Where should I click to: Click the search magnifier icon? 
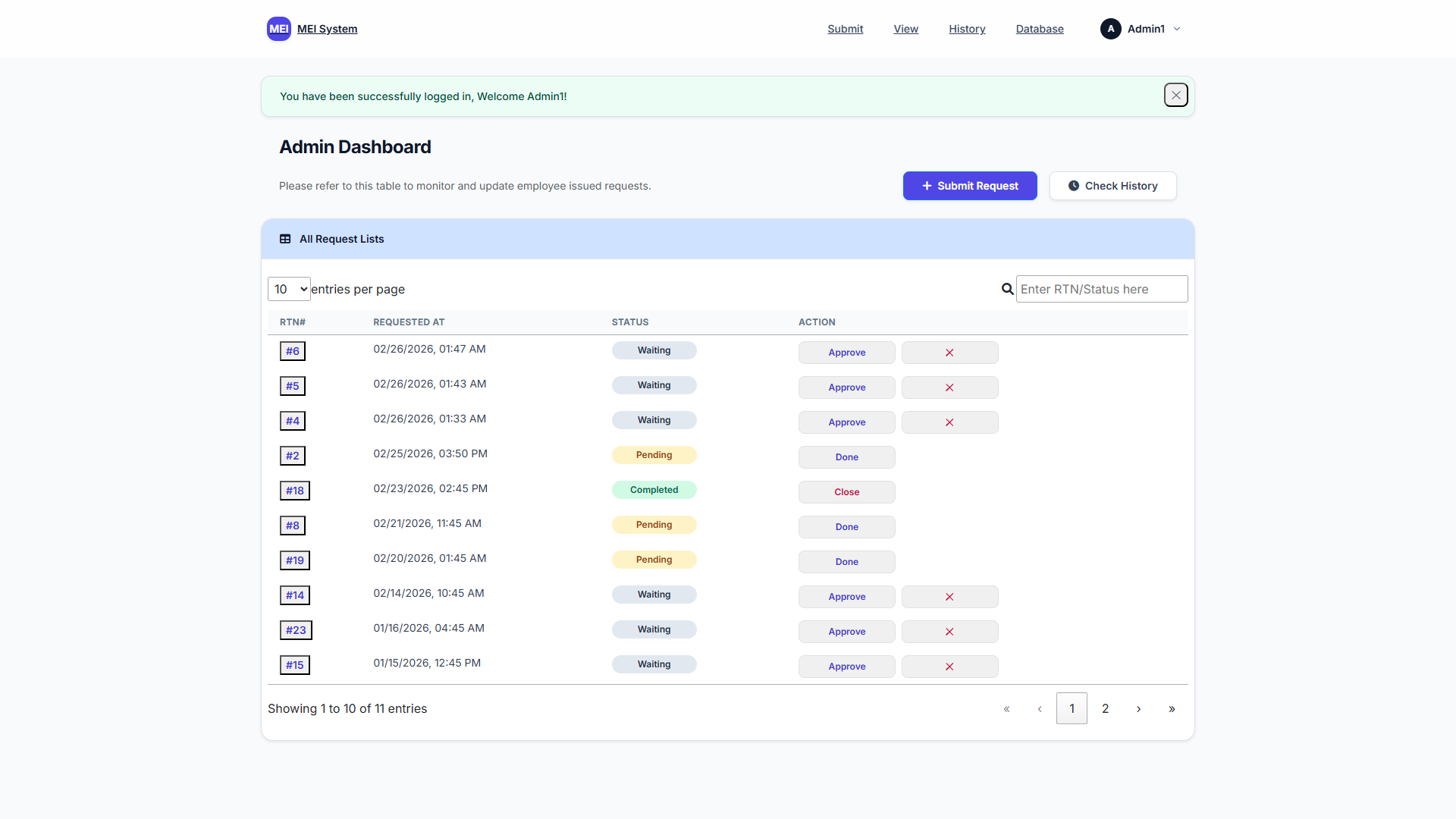point(1007,289)
